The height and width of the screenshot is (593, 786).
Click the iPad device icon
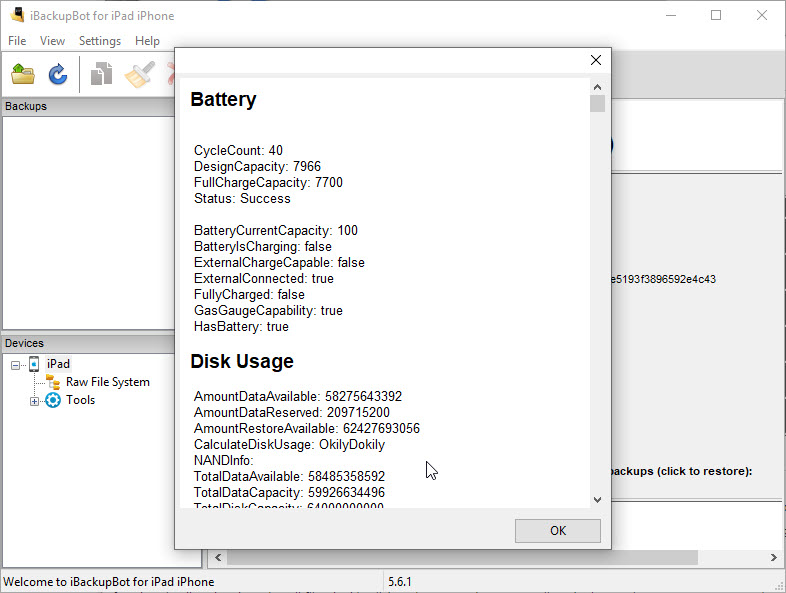pos(34,364)
